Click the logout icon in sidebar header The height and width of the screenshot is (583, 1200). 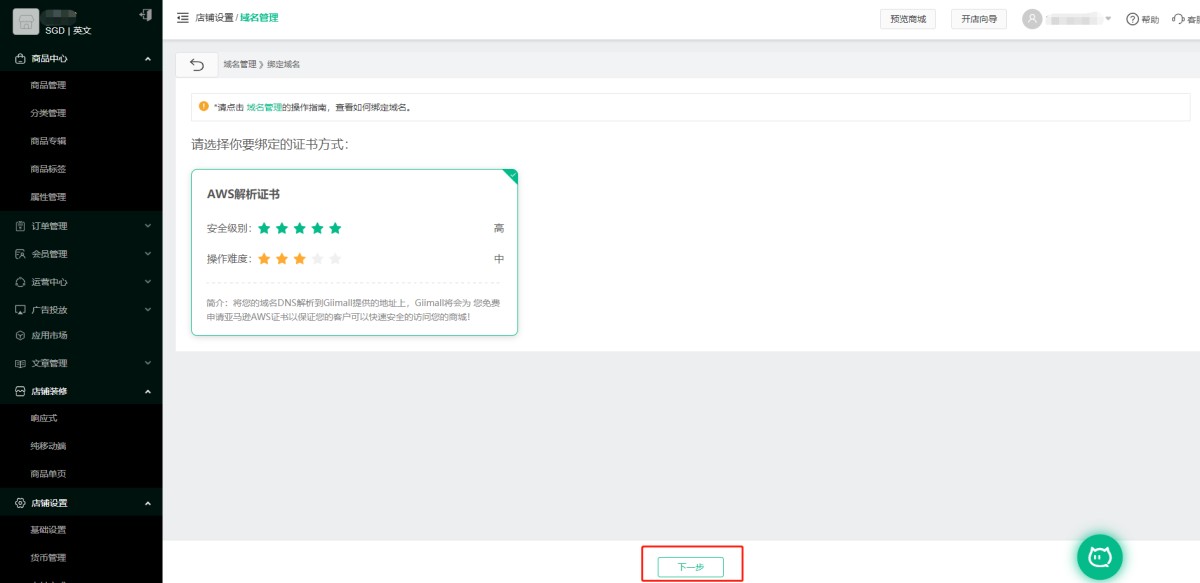coord(146,15)
